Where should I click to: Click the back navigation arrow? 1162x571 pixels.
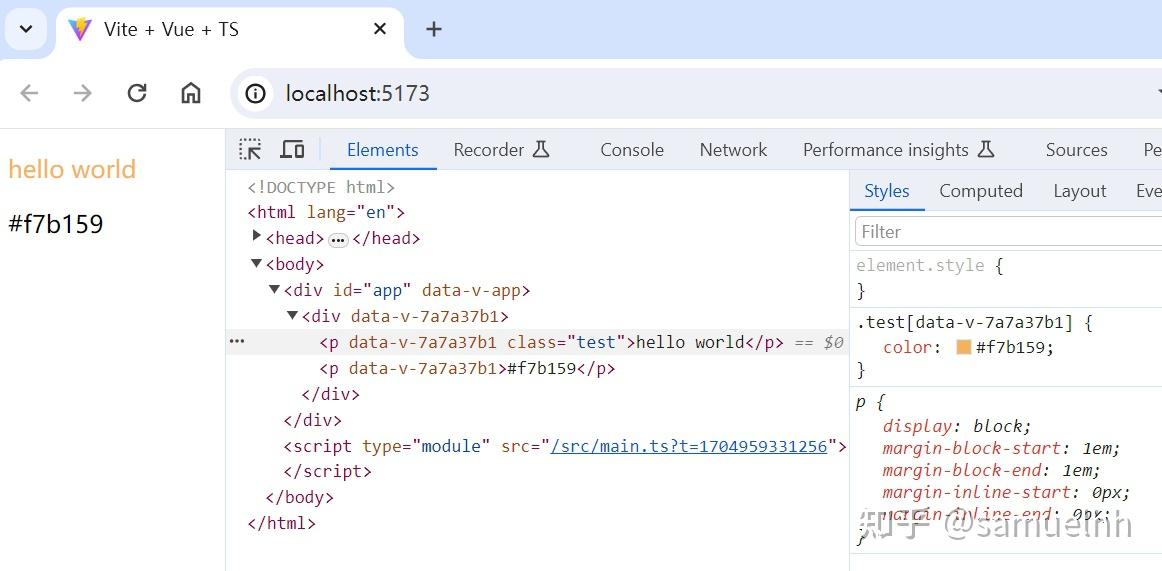29,93
